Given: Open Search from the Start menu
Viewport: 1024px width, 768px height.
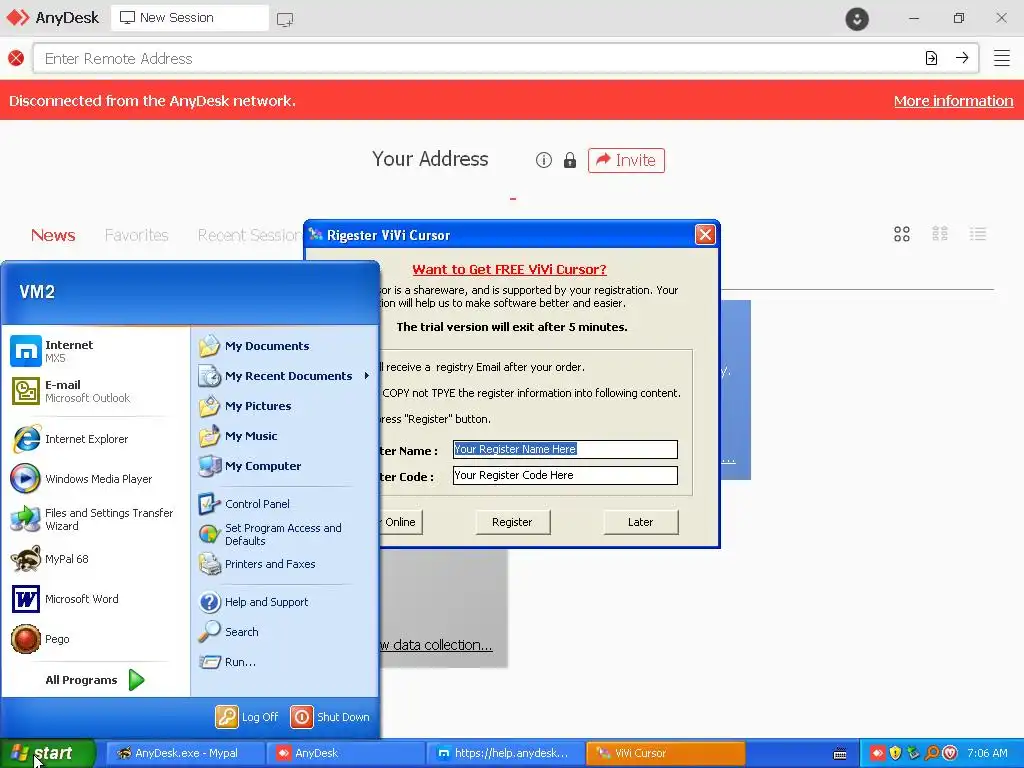Looking at the screenshot, I should click(285, 632).
